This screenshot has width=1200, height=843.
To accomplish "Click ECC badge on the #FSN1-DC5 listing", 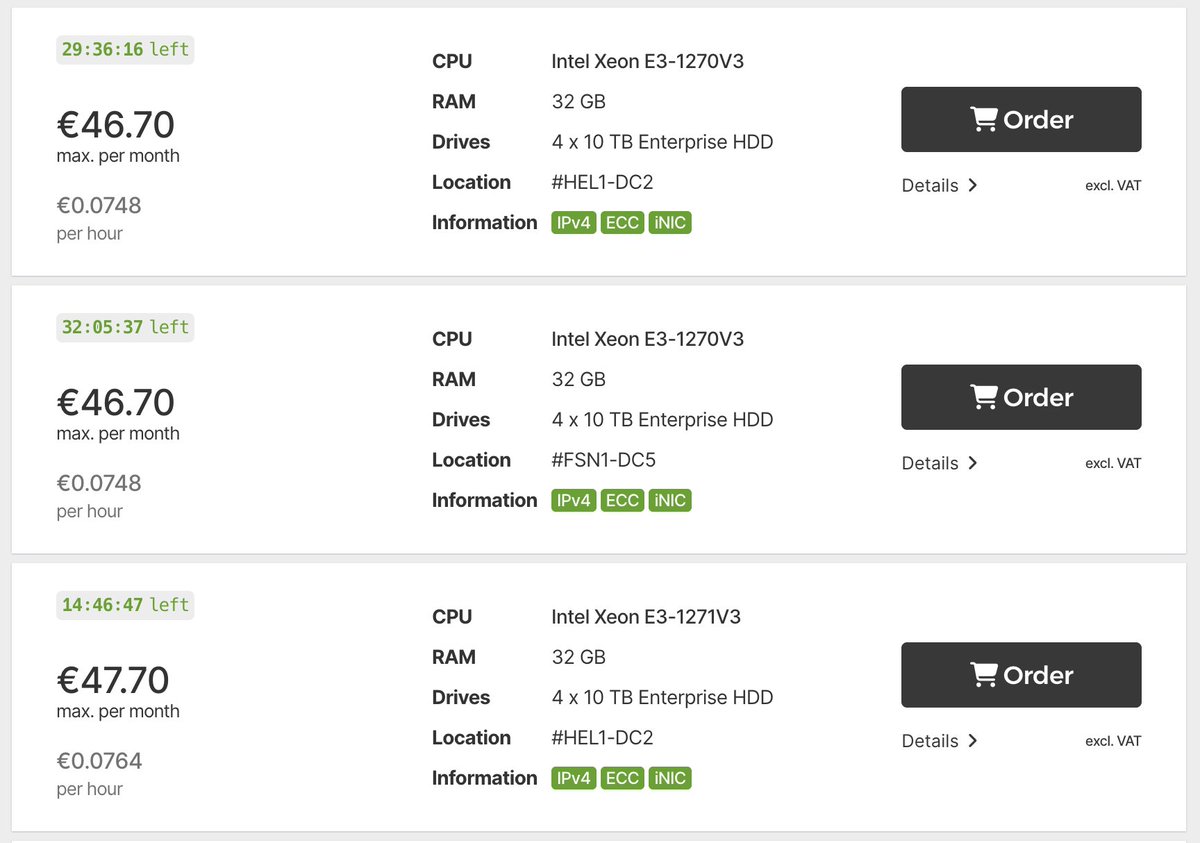I will pos(622,500).
